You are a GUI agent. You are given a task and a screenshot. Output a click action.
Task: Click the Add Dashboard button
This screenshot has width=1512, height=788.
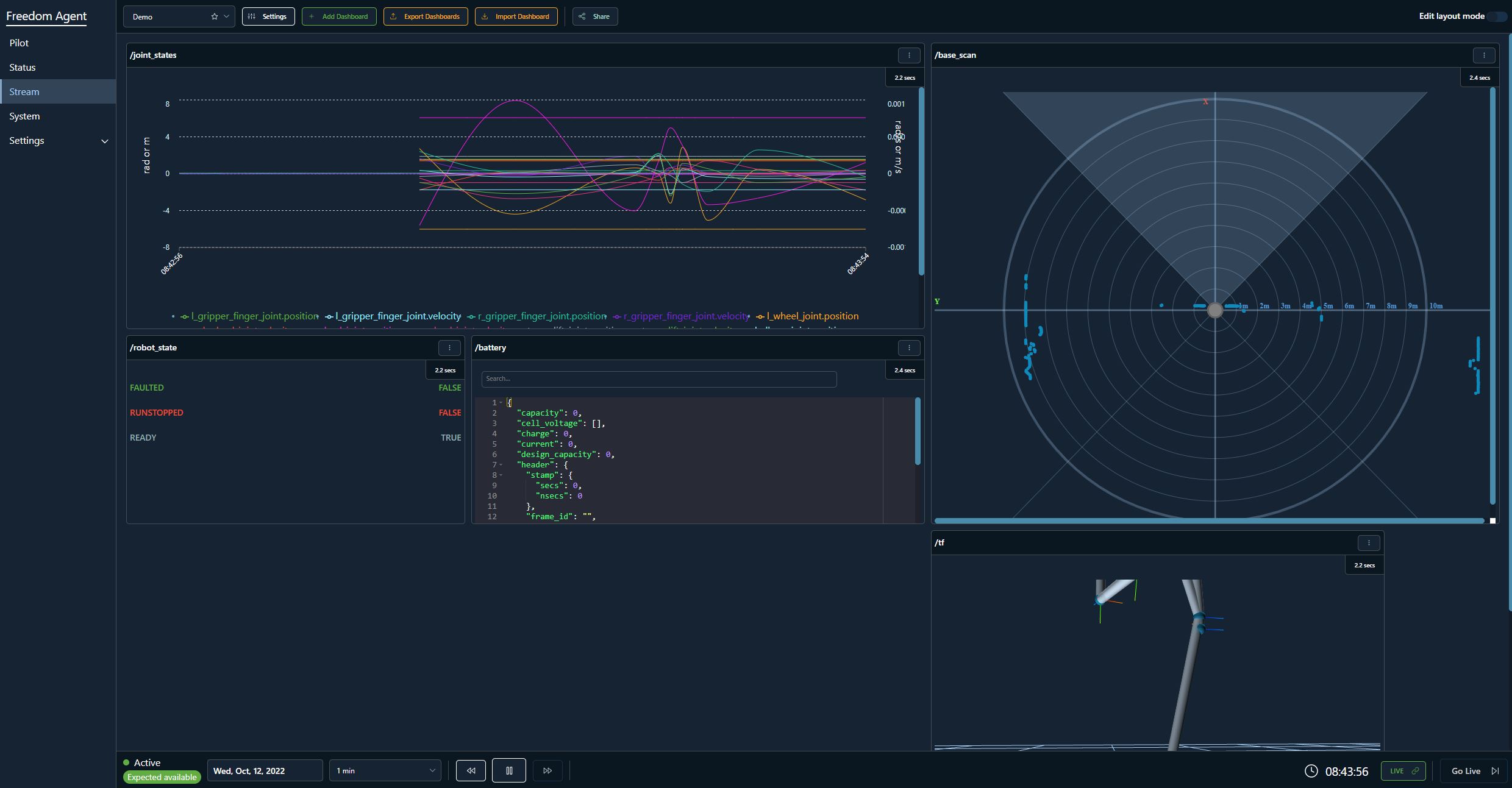339,16
